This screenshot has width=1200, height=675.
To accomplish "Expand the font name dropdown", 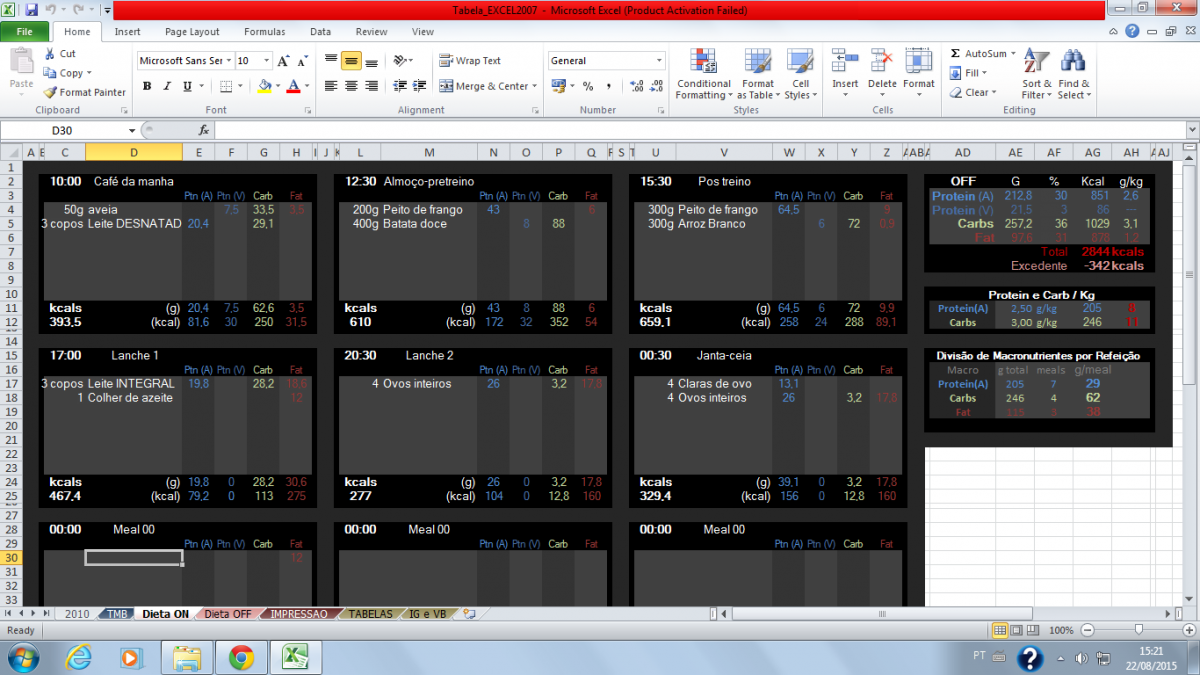I will point(230,61).
